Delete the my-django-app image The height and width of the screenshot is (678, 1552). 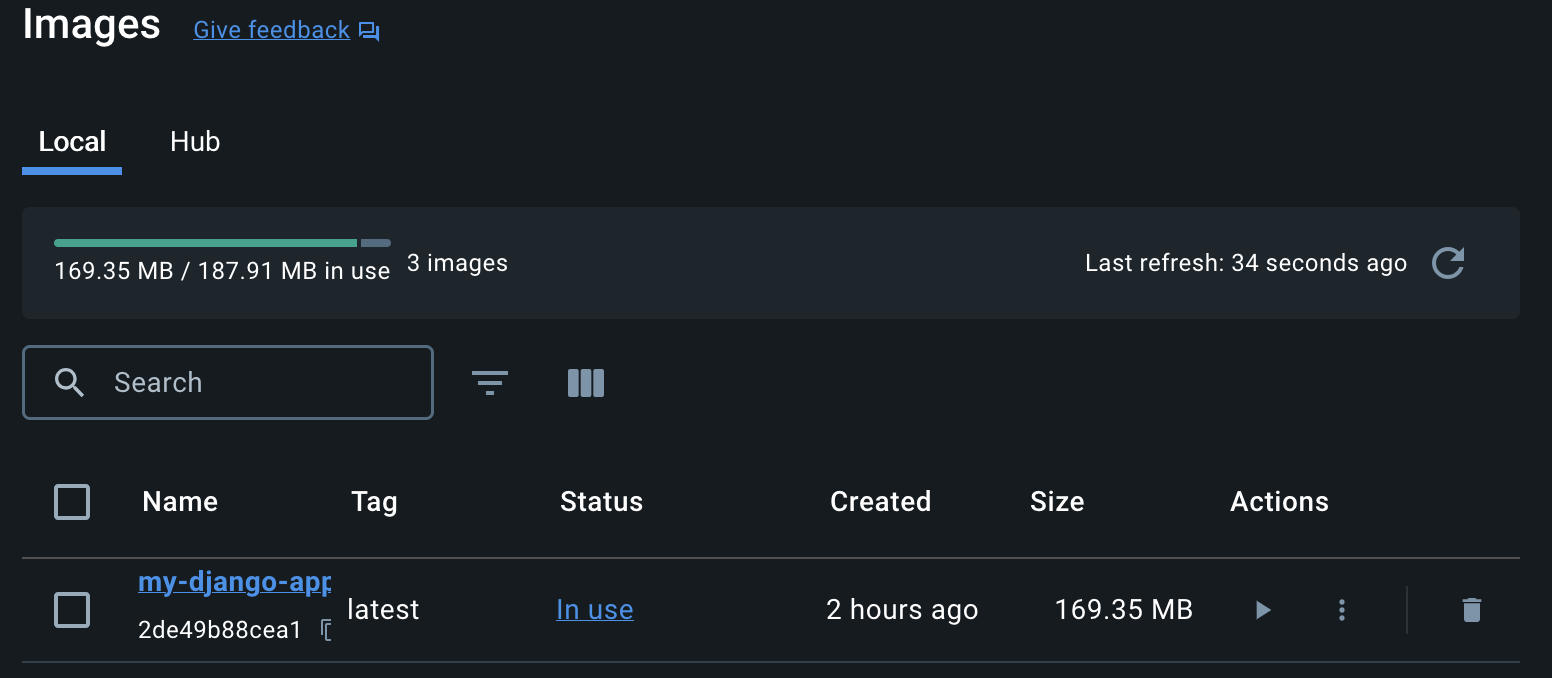(1471, 610)
